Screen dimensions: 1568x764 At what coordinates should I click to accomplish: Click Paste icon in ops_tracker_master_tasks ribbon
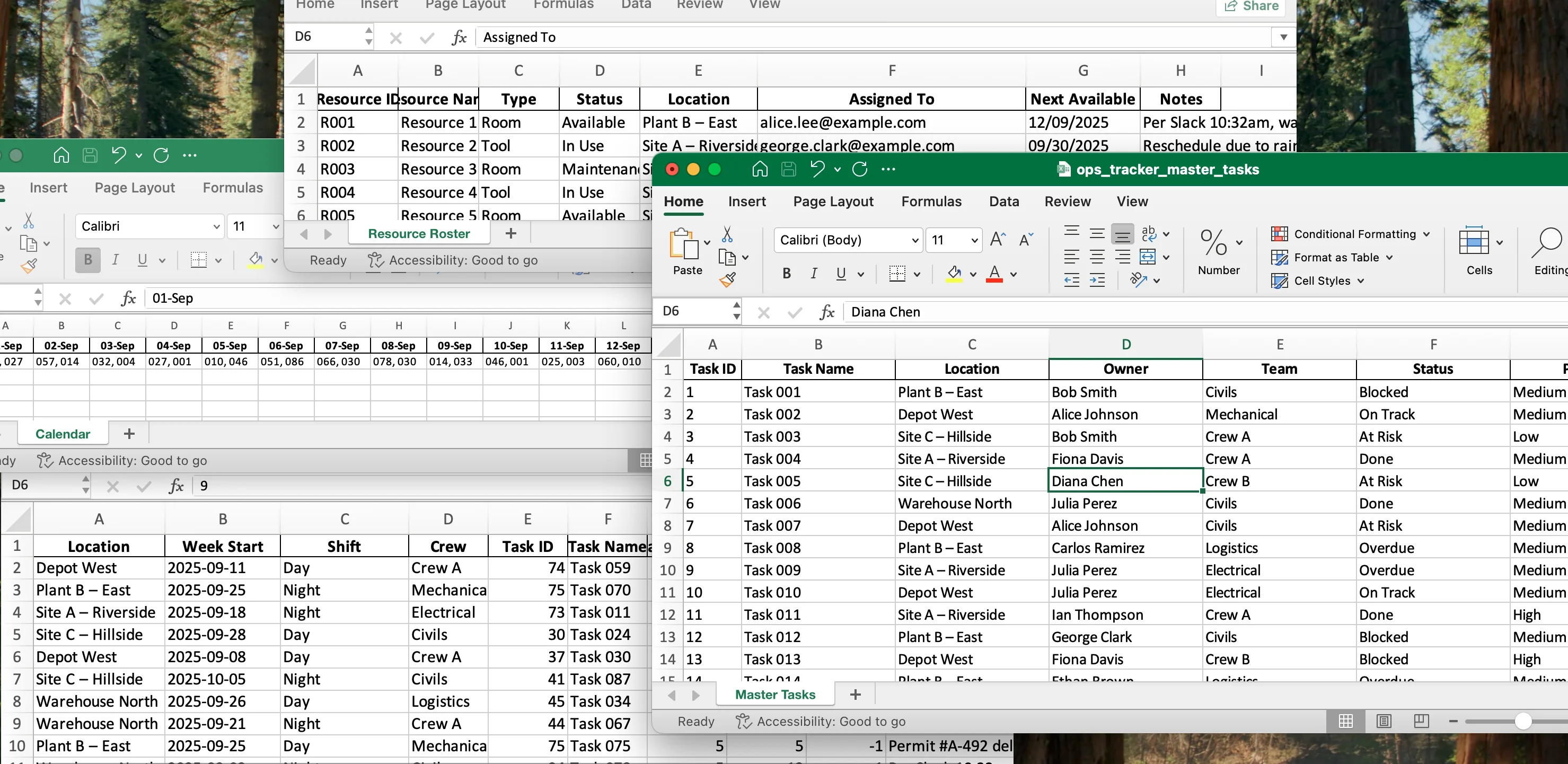coord(684,243)
